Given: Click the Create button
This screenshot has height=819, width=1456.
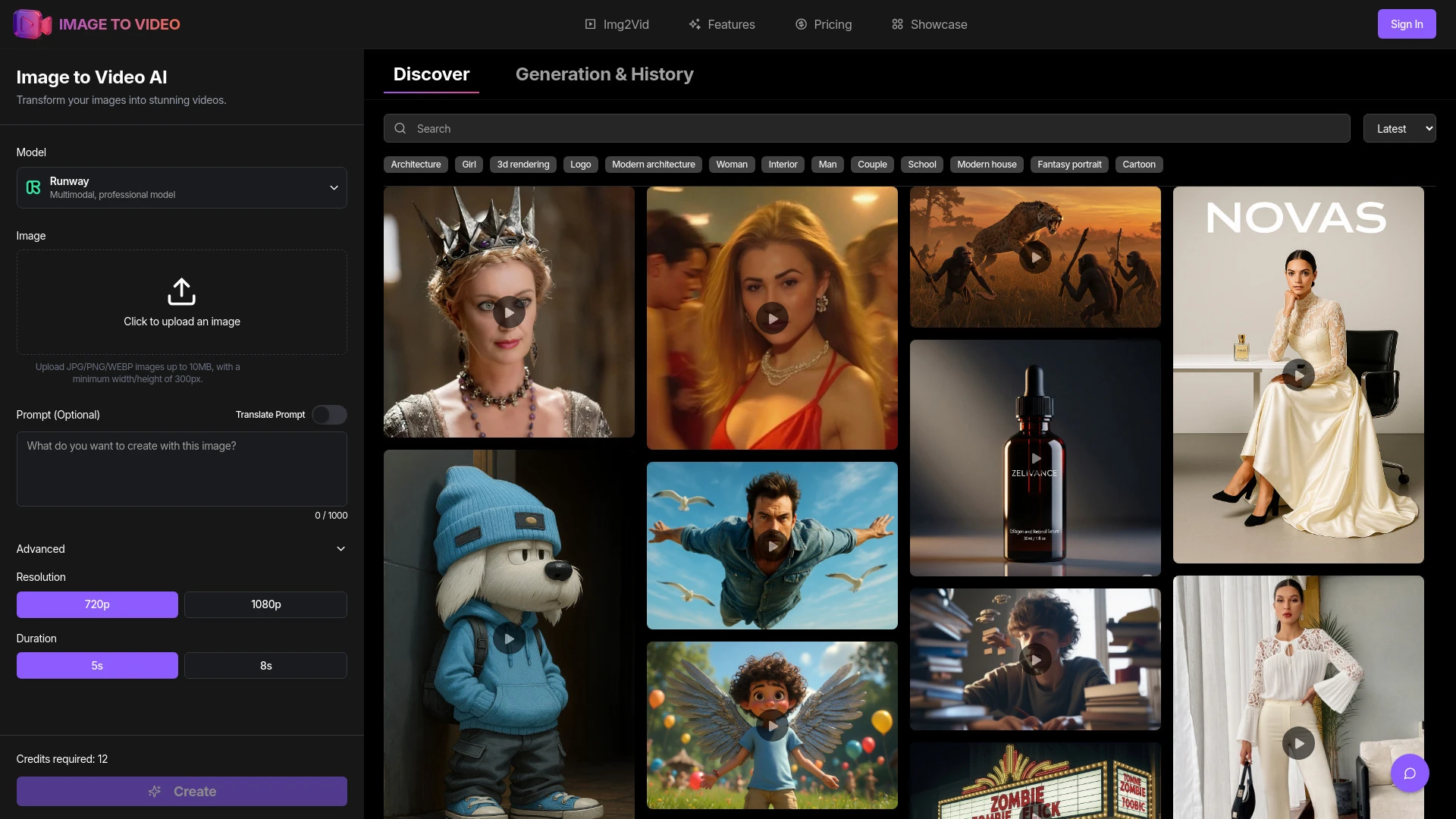Looking at the screenshot, I should click(182, 791).
